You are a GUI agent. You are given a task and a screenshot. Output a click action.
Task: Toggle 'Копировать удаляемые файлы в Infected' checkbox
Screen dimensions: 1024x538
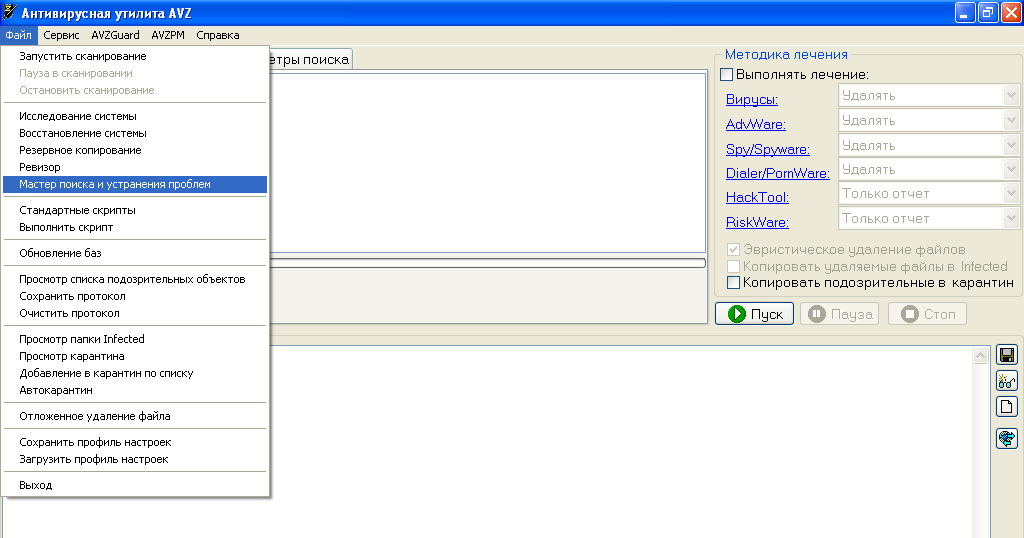click(x=733, y=266)
